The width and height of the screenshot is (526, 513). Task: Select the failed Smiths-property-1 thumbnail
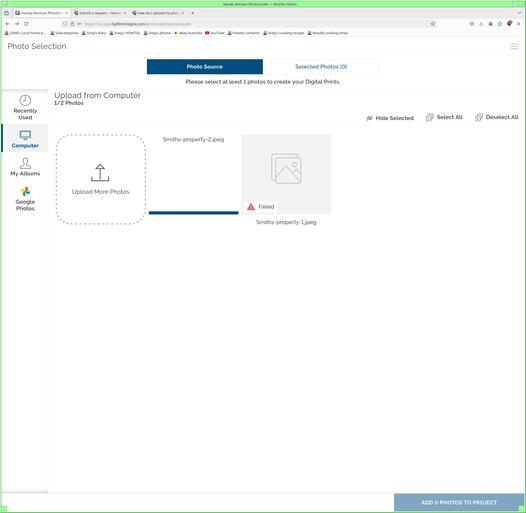coord(286,174)
